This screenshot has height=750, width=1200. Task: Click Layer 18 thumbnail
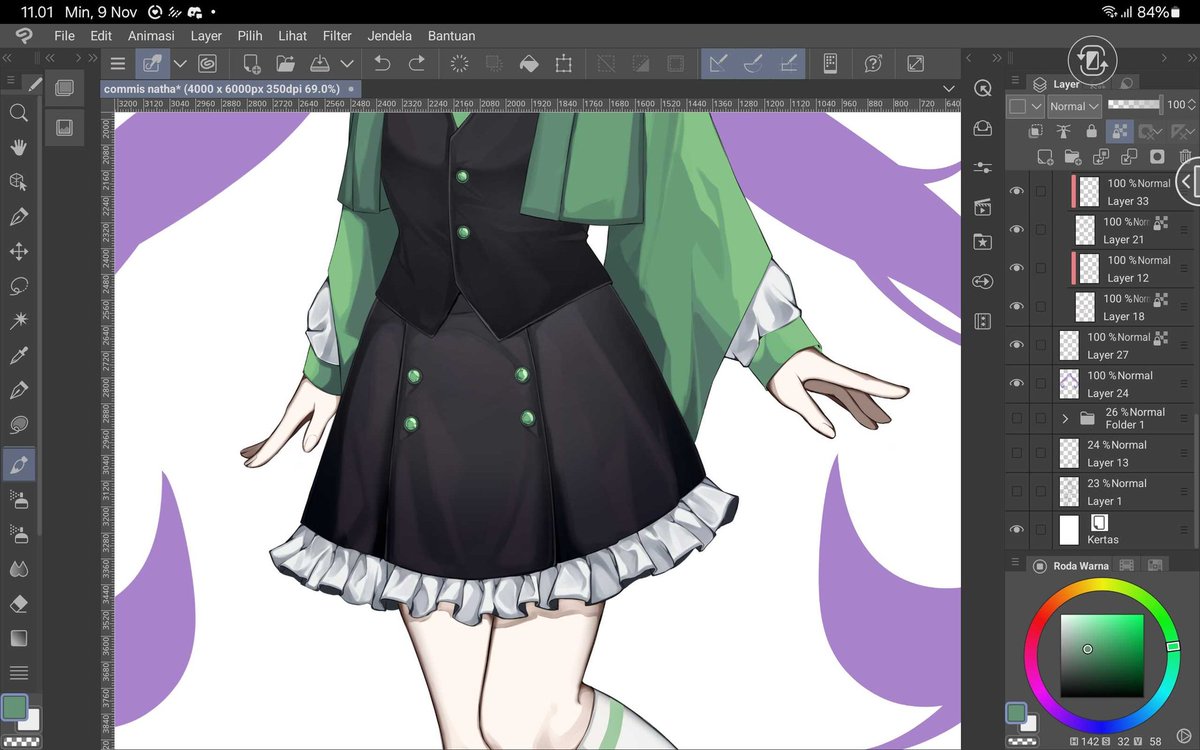coord(1085,307)
